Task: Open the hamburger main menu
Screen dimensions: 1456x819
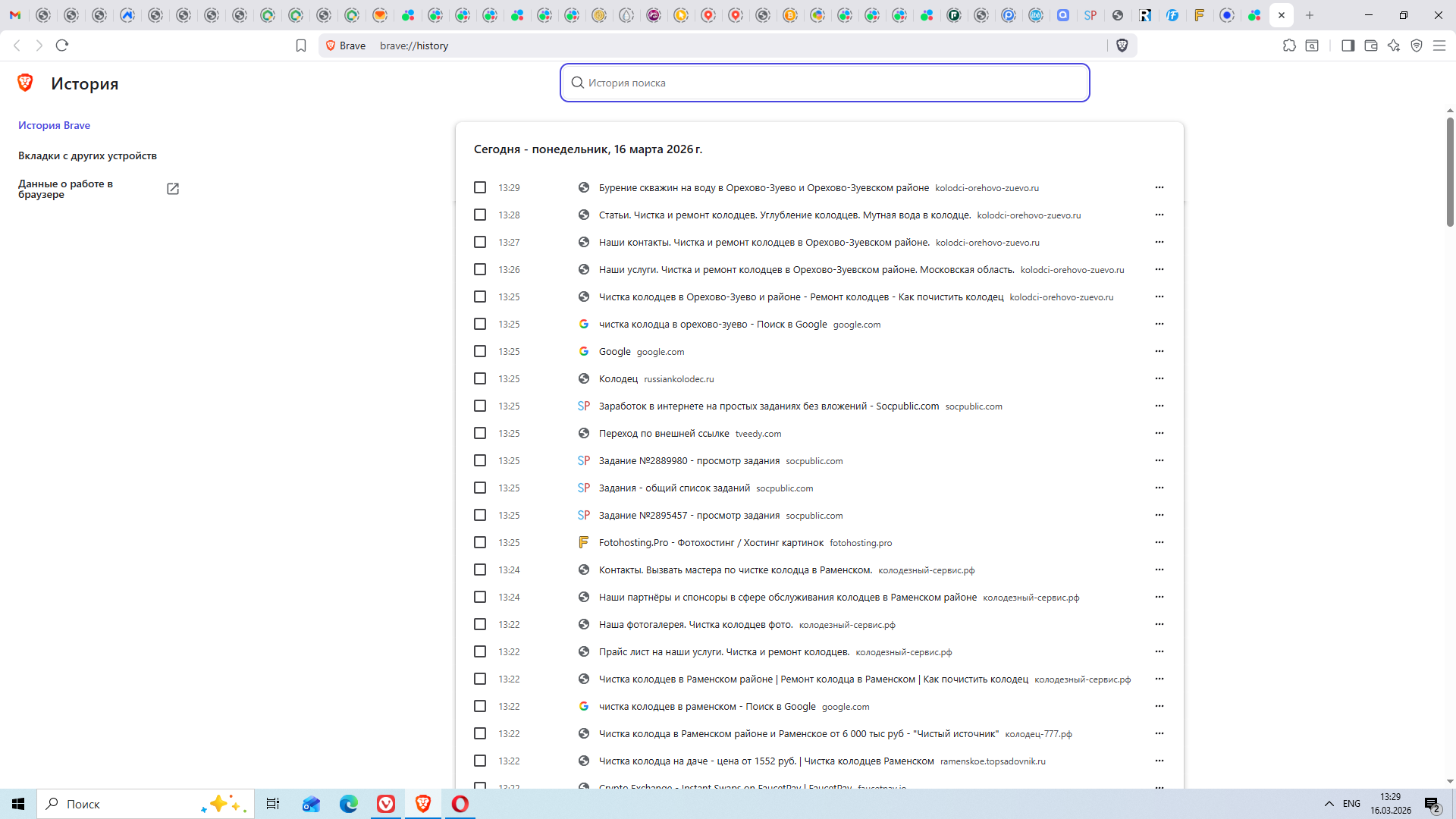Action: point(1439,45)
